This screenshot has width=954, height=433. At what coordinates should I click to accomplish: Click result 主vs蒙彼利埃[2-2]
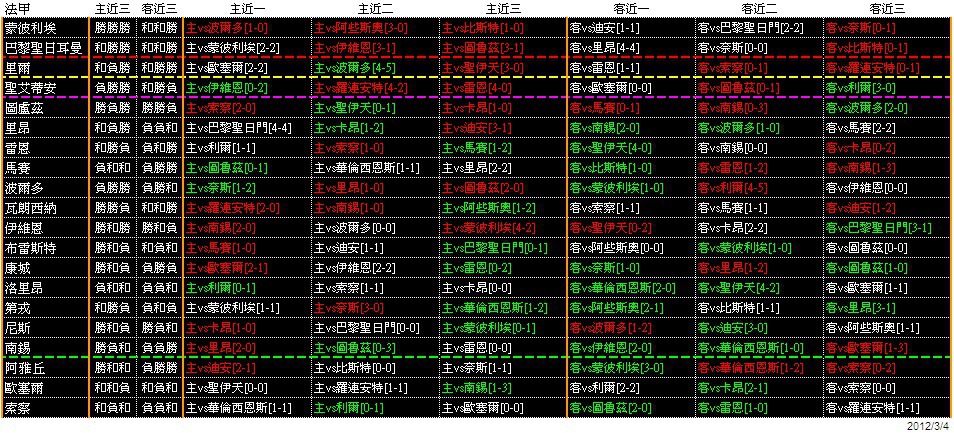[233, 48]
